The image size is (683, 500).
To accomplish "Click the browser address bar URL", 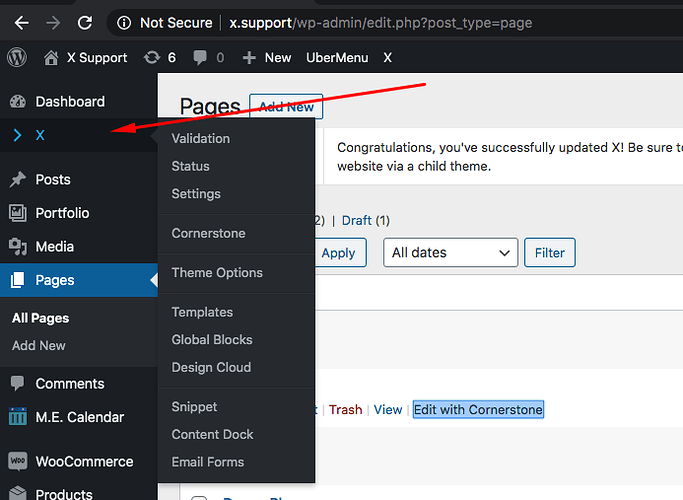I will [x=381, y=23].
